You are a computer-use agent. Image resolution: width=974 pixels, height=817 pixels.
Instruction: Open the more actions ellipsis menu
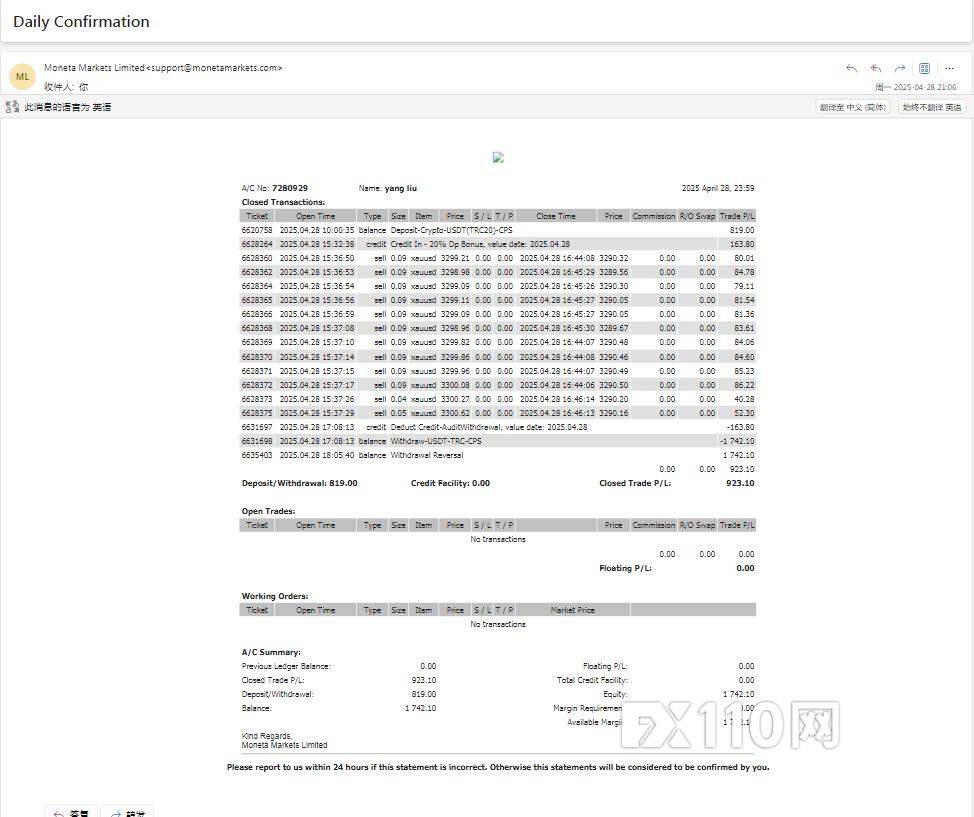point(949,68)
